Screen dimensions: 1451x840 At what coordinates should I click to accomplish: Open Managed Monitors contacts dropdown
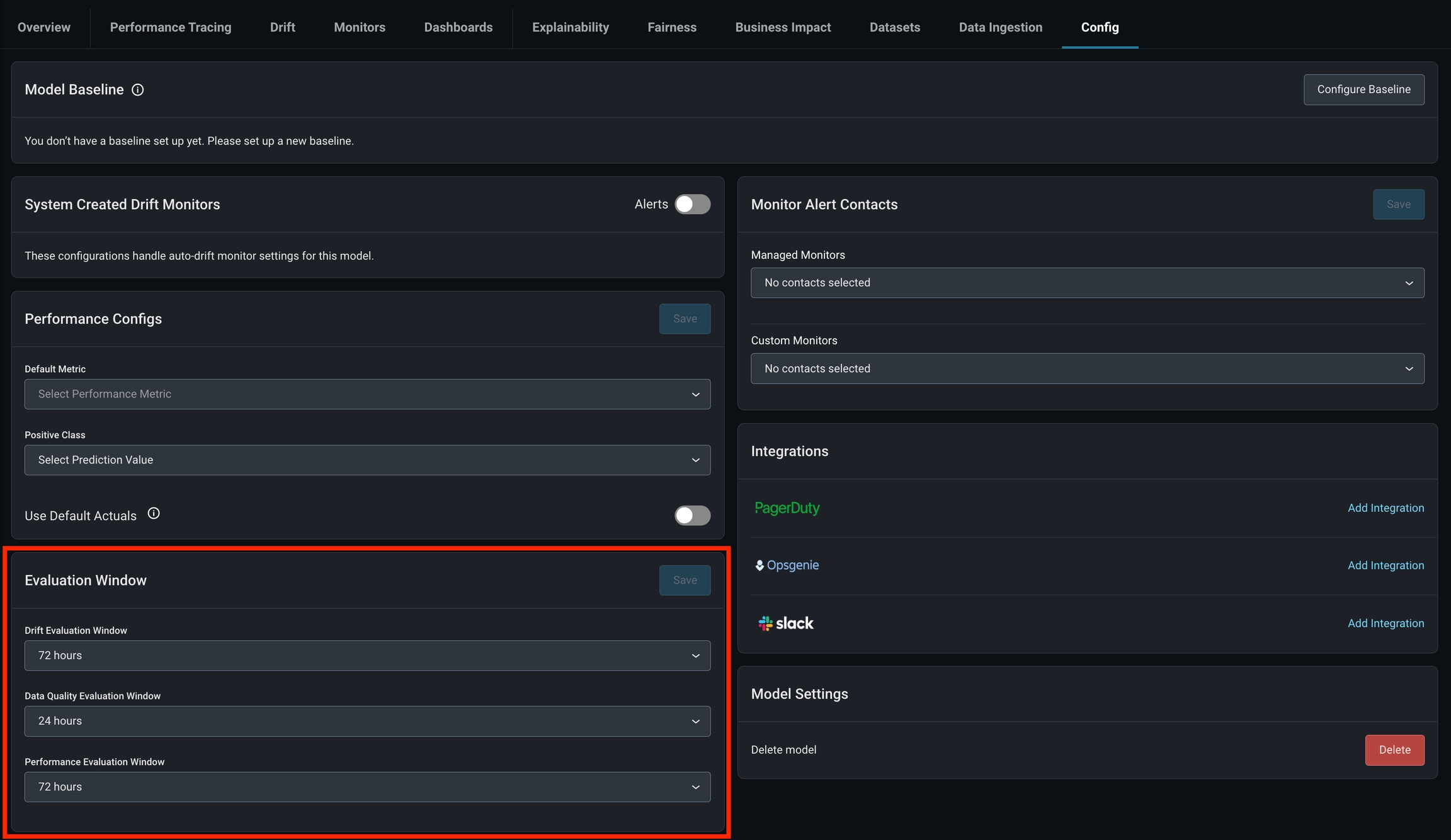click(x=1087, y=283)
